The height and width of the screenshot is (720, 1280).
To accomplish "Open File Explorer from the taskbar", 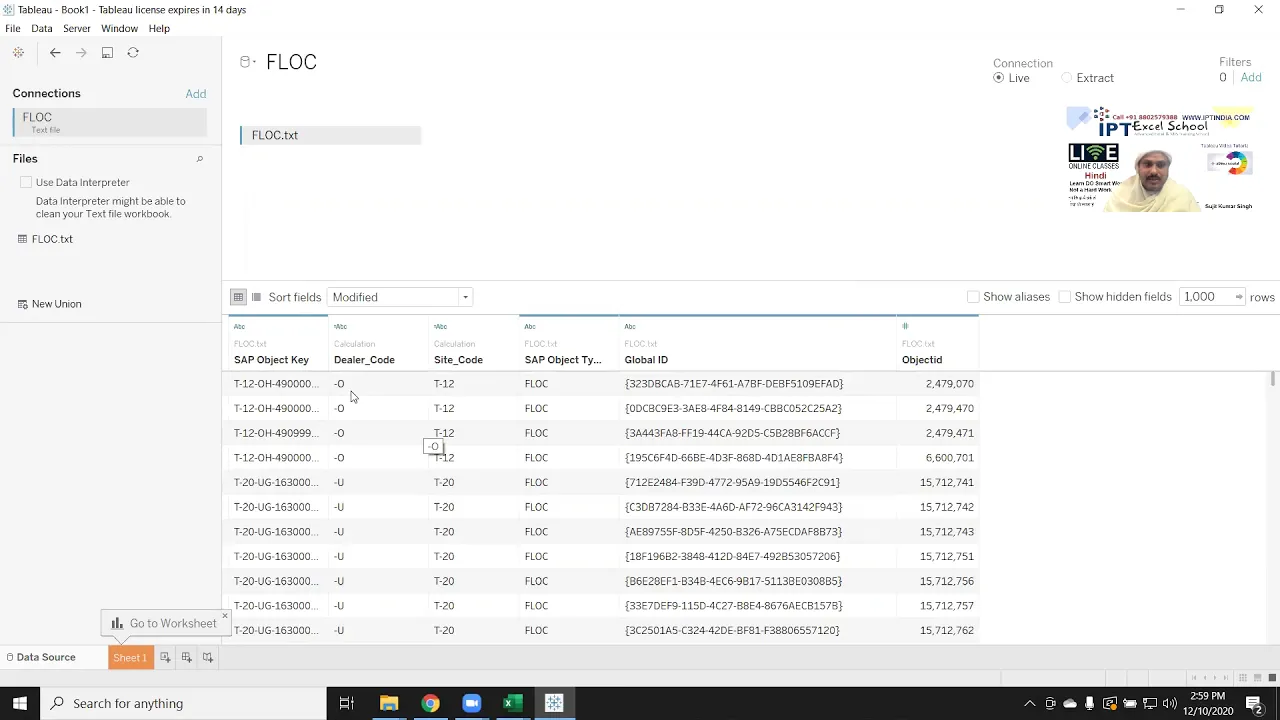I will click(x=389, y=703).
